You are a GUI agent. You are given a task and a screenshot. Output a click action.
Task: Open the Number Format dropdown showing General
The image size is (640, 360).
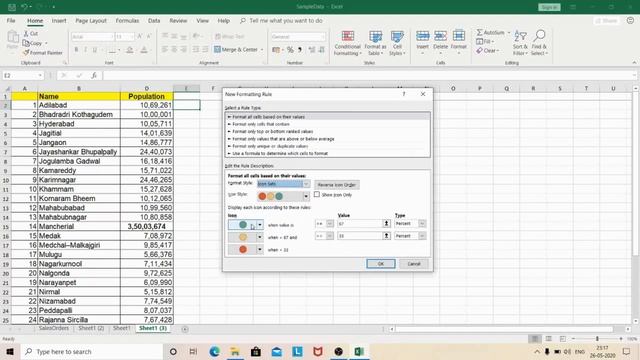(x=323, y=37)
